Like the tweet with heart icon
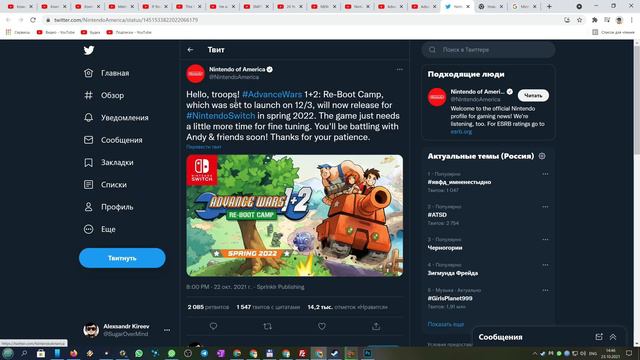640x360 pixels. point(322,326)
